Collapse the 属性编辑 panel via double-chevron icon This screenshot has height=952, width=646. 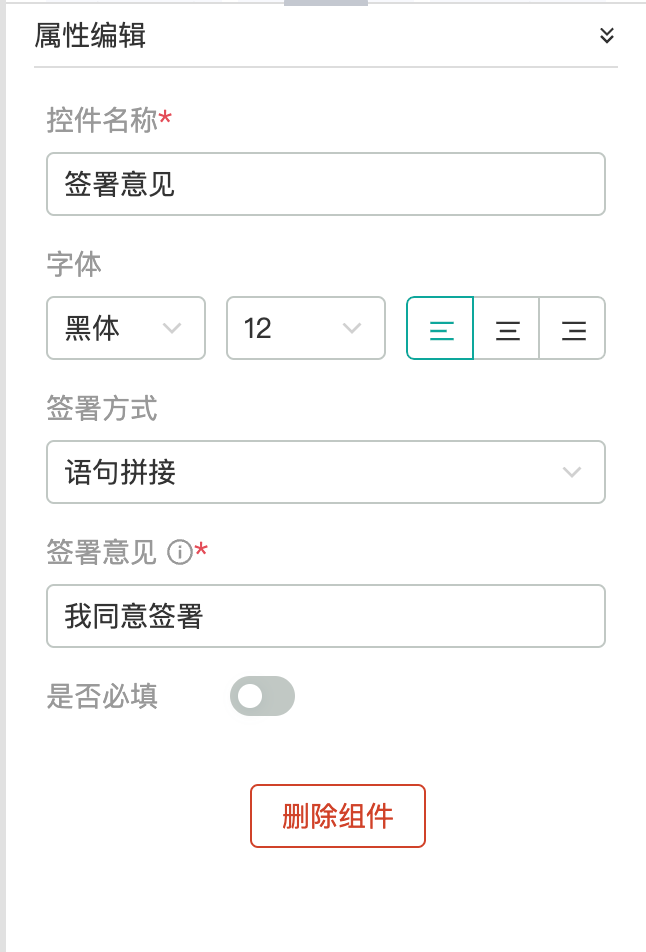607,35
